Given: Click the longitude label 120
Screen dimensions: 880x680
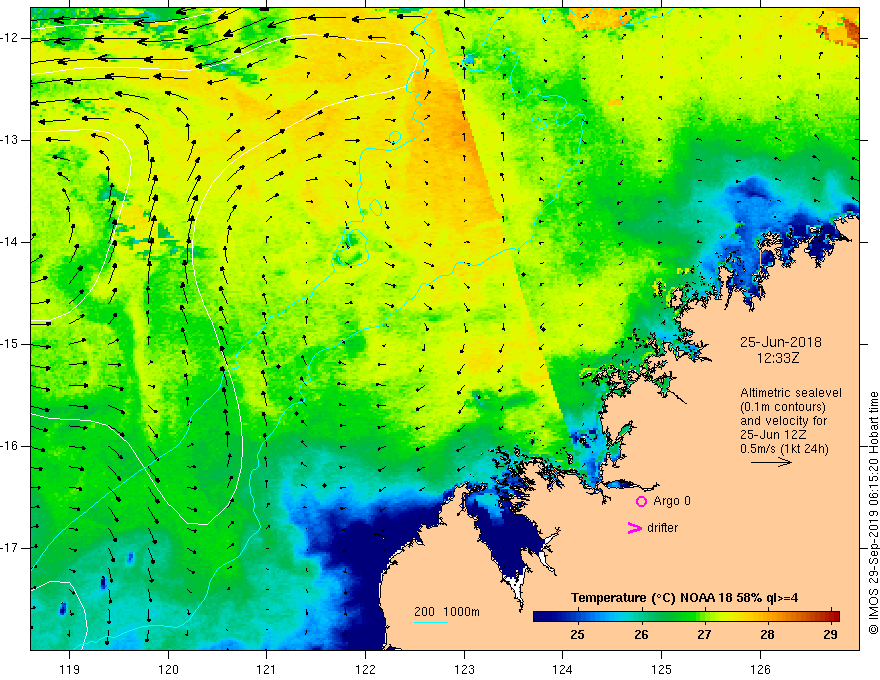Looking at the screenshot, I should (168, 669).
